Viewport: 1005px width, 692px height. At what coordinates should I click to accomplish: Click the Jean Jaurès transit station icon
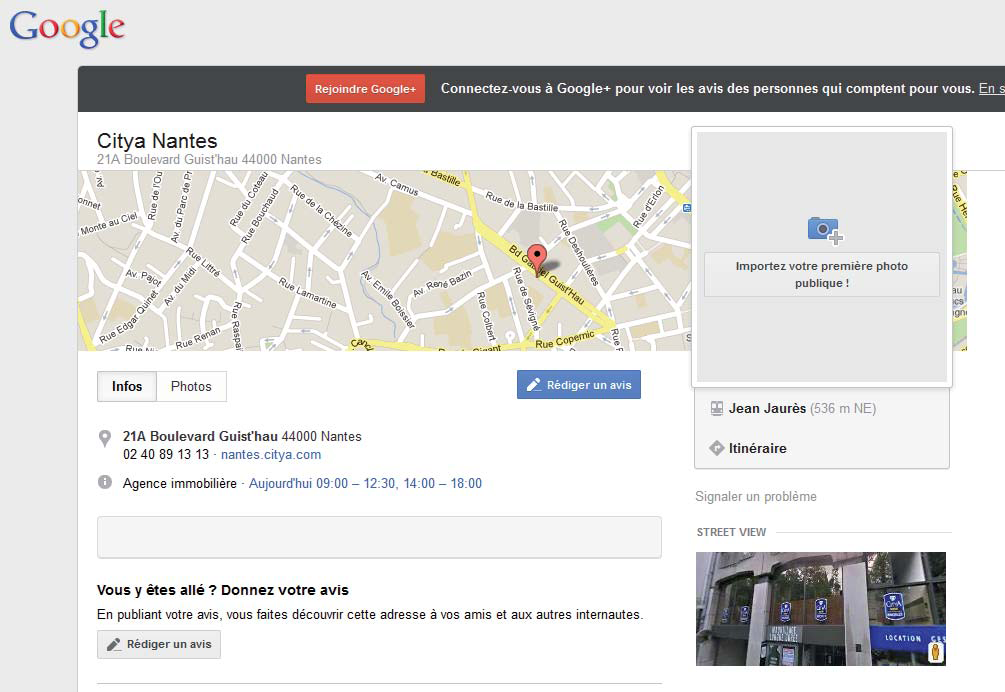[717, 408]
